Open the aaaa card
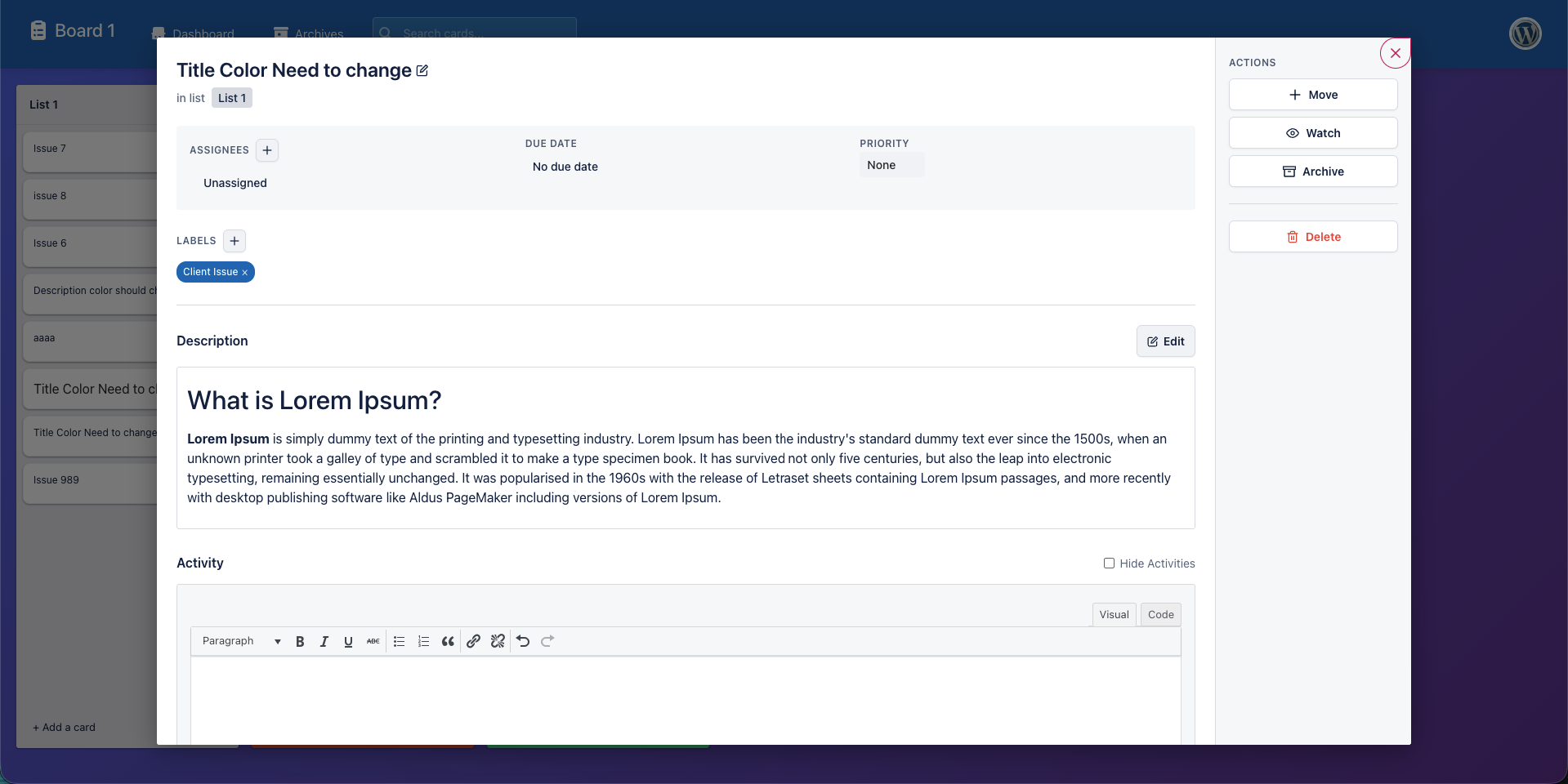 coord(90,341)
